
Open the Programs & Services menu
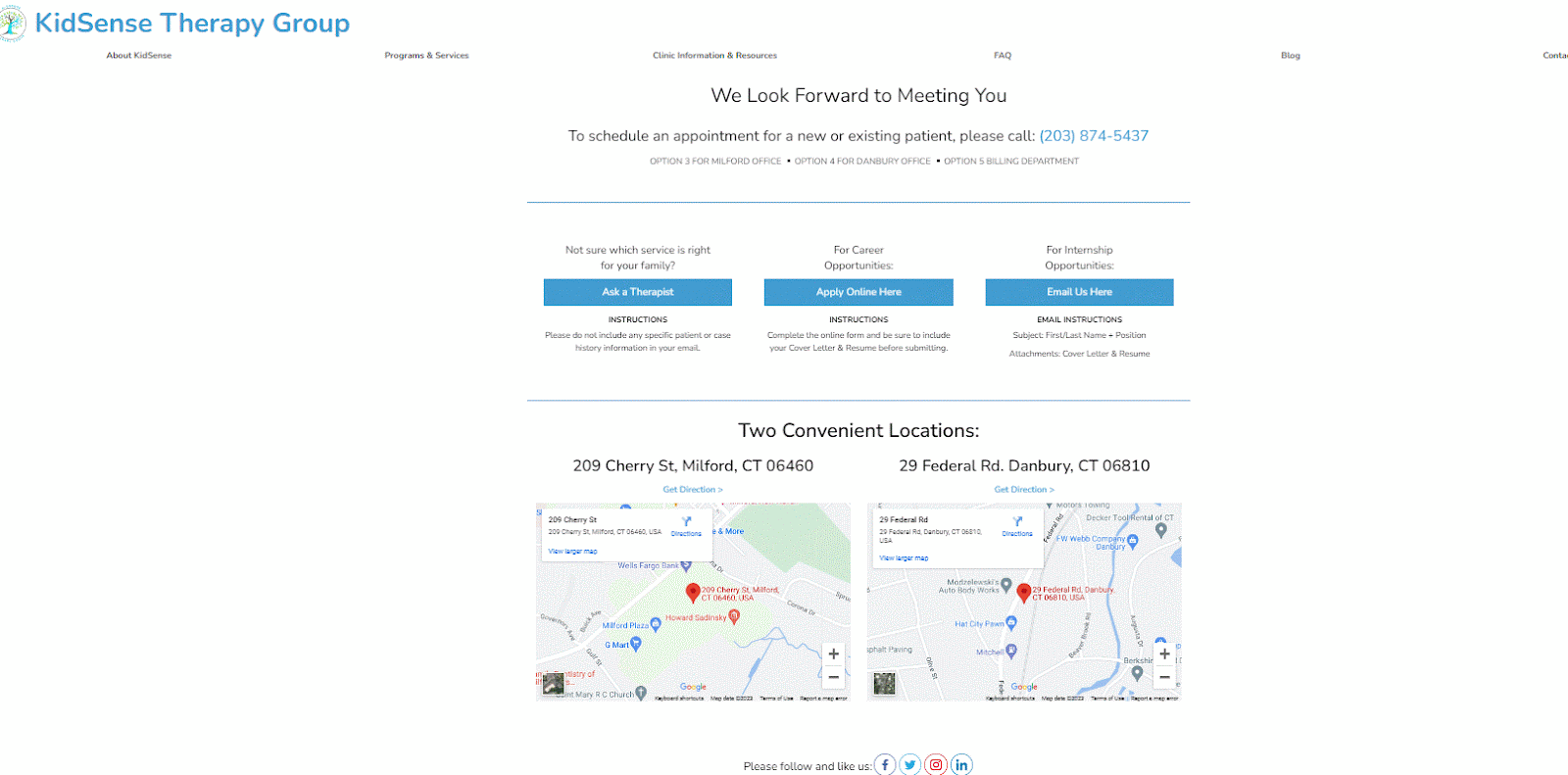click(x=426, y=56)
